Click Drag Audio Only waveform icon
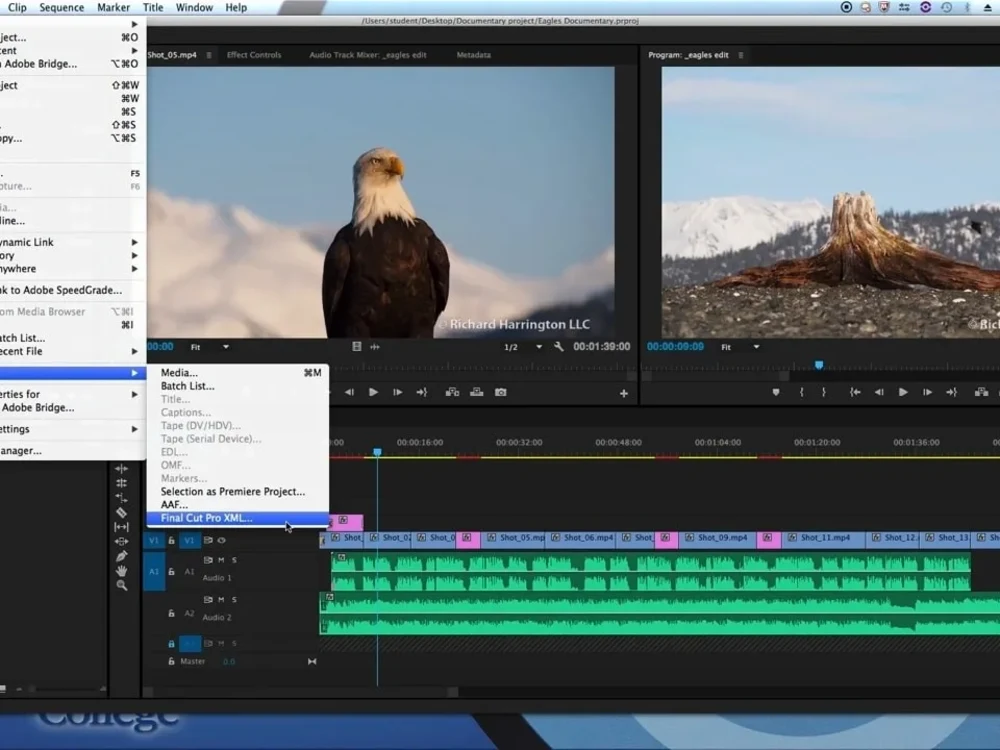Viewport: 1000px width, 750px height. (x=375, y=347)
